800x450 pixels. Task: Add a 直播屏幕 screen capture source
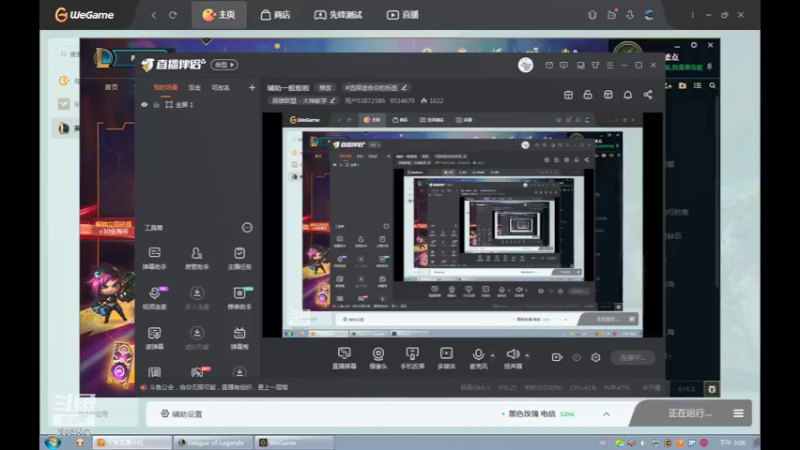point(344,358)
